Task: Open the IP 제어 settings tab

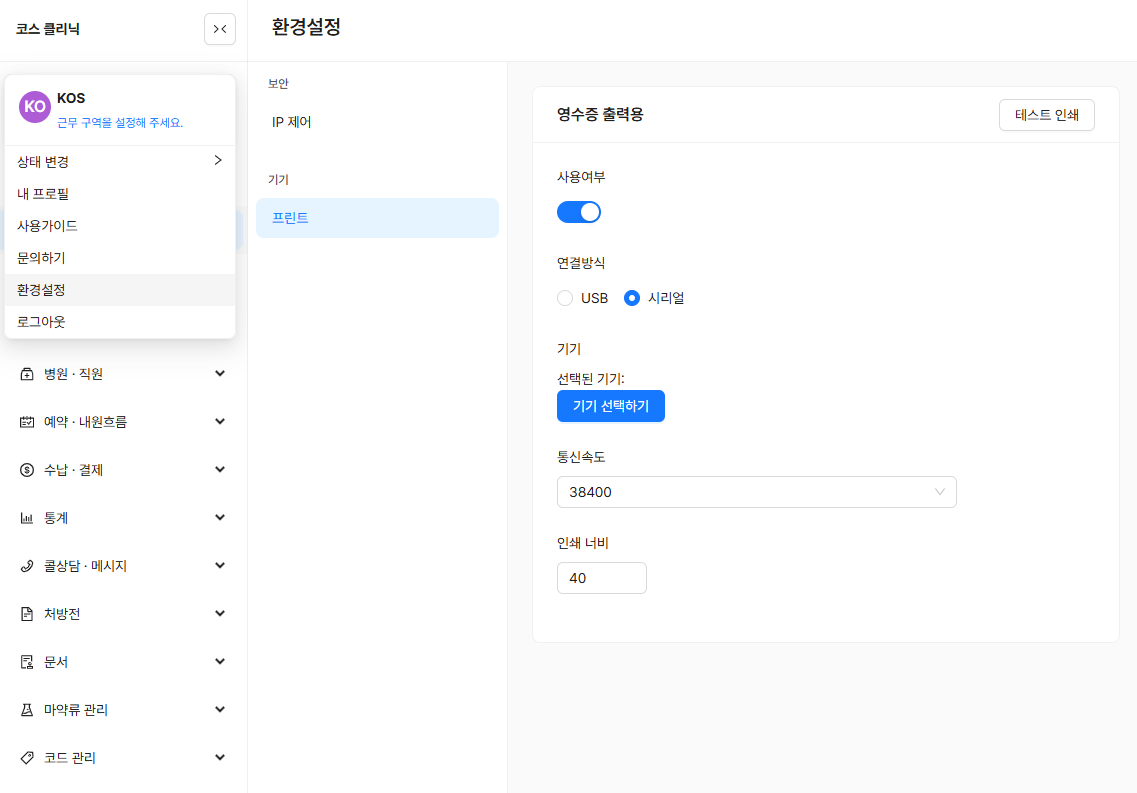Action: 292,122
